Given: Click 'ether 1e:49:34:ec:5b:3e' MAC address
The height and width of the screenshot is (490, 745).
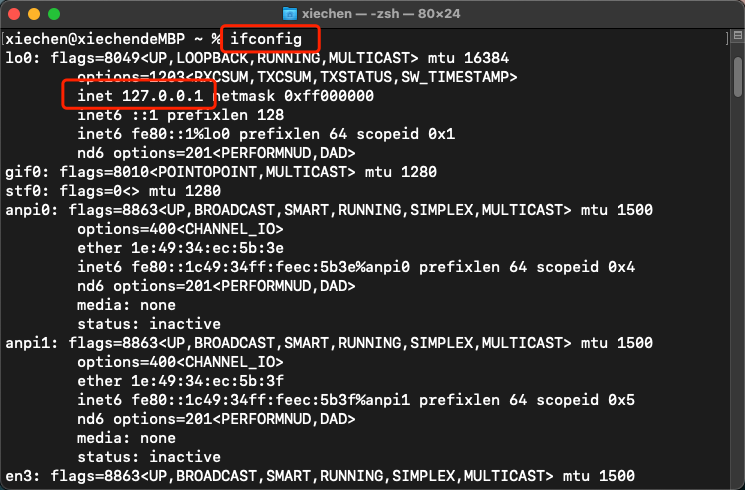Looking at the screenshot, I should (181, 248).
